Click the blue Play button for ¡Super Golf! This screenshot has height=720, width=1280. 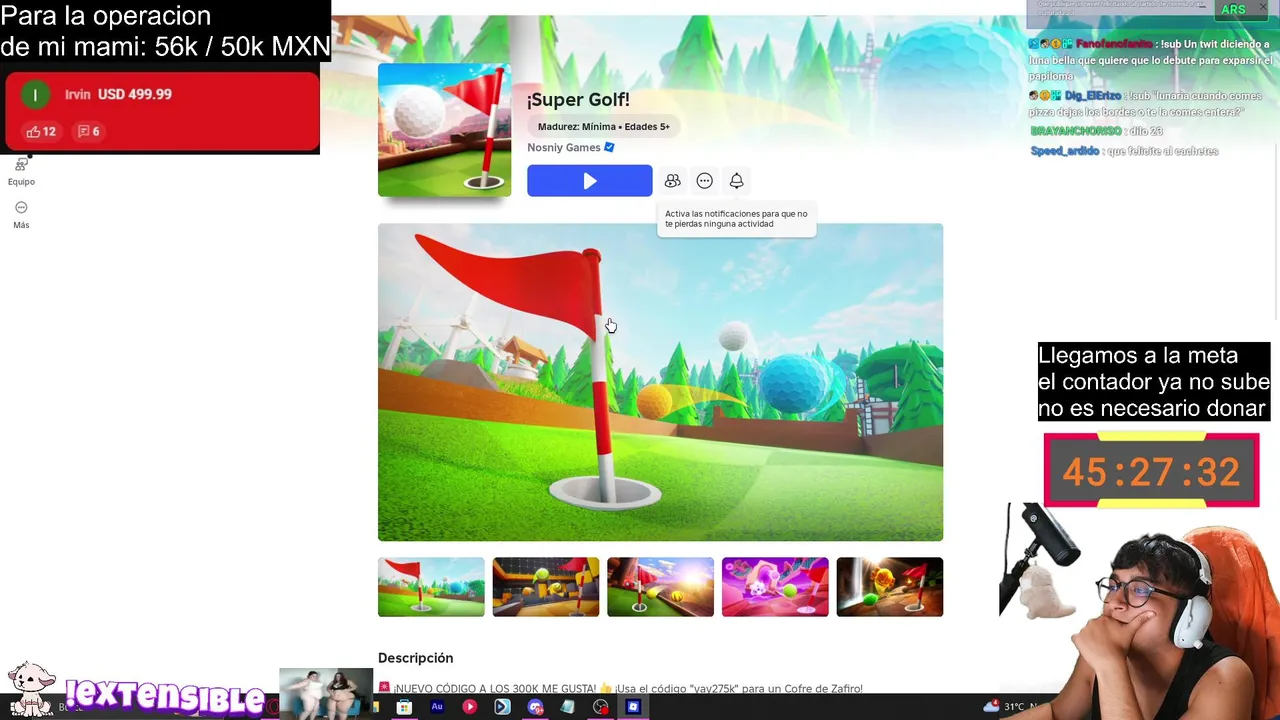589,181
